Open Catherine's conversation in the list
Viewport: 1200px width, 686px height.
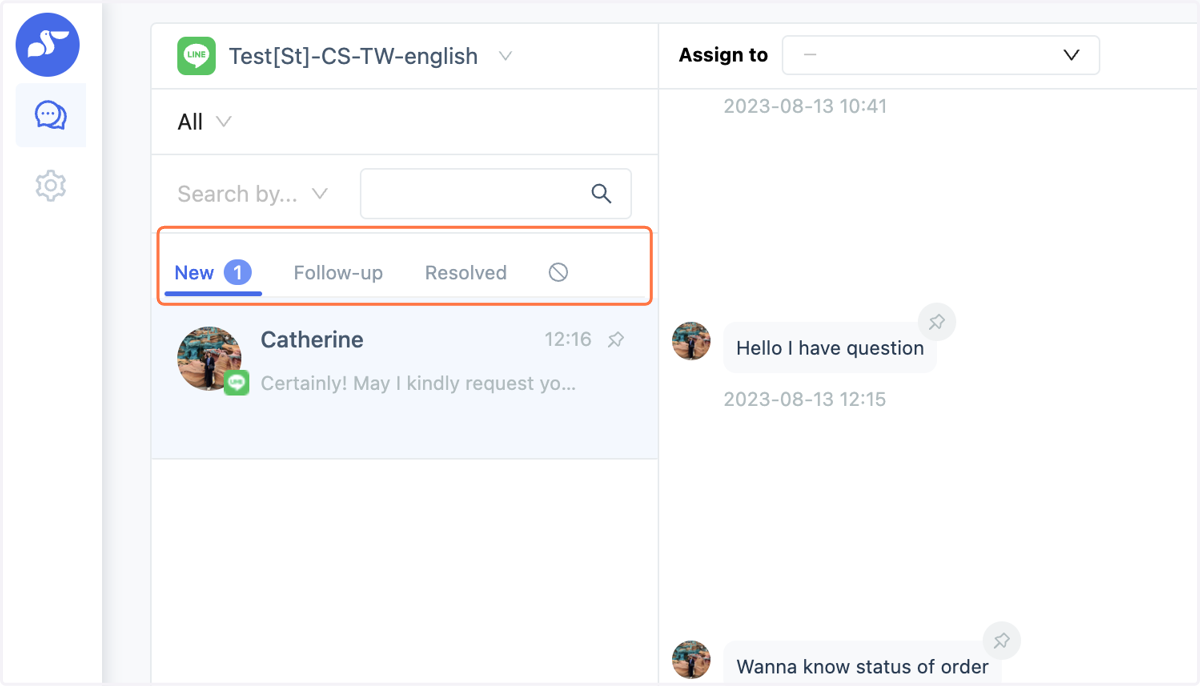405,382
